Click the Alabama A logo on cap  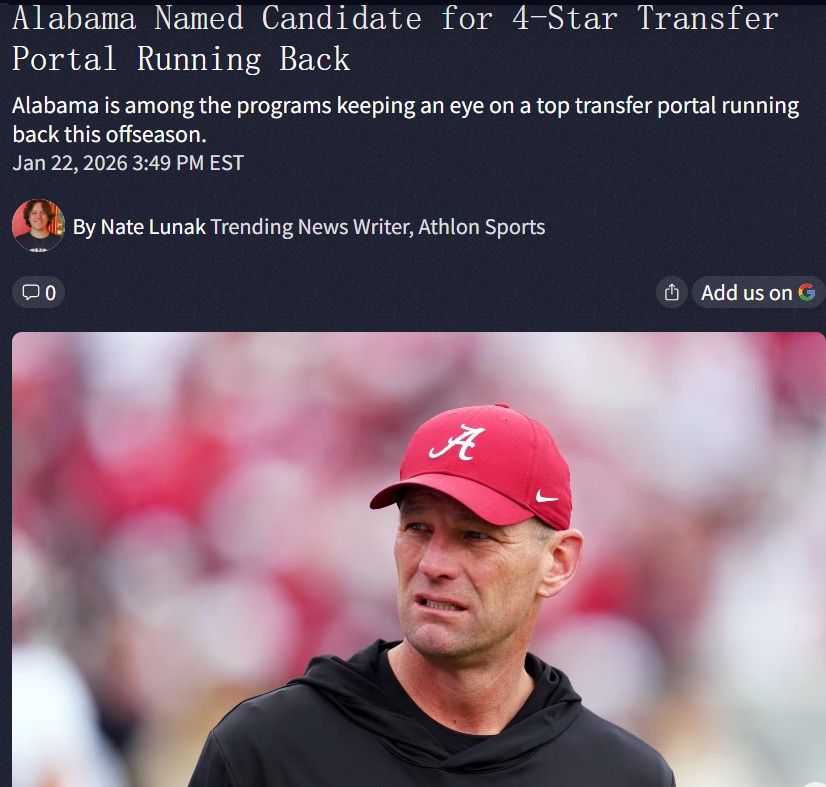pos(456,442)
